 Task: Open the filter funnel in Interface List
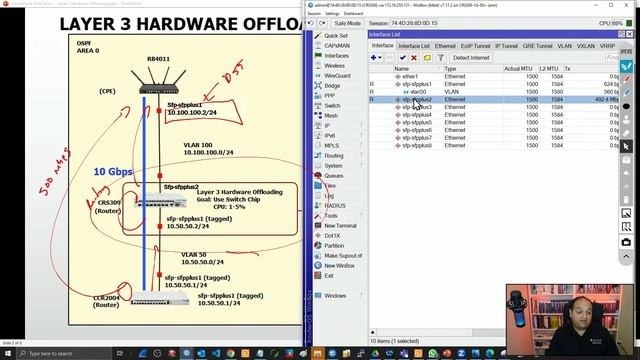tap(441, 58)
